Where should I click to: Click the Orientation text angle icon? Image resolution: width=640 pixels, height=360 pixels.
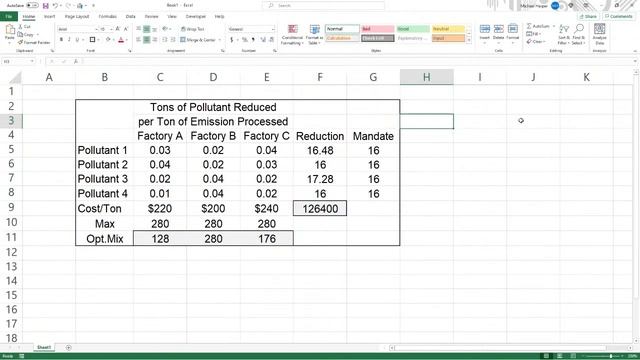[165, 29]
